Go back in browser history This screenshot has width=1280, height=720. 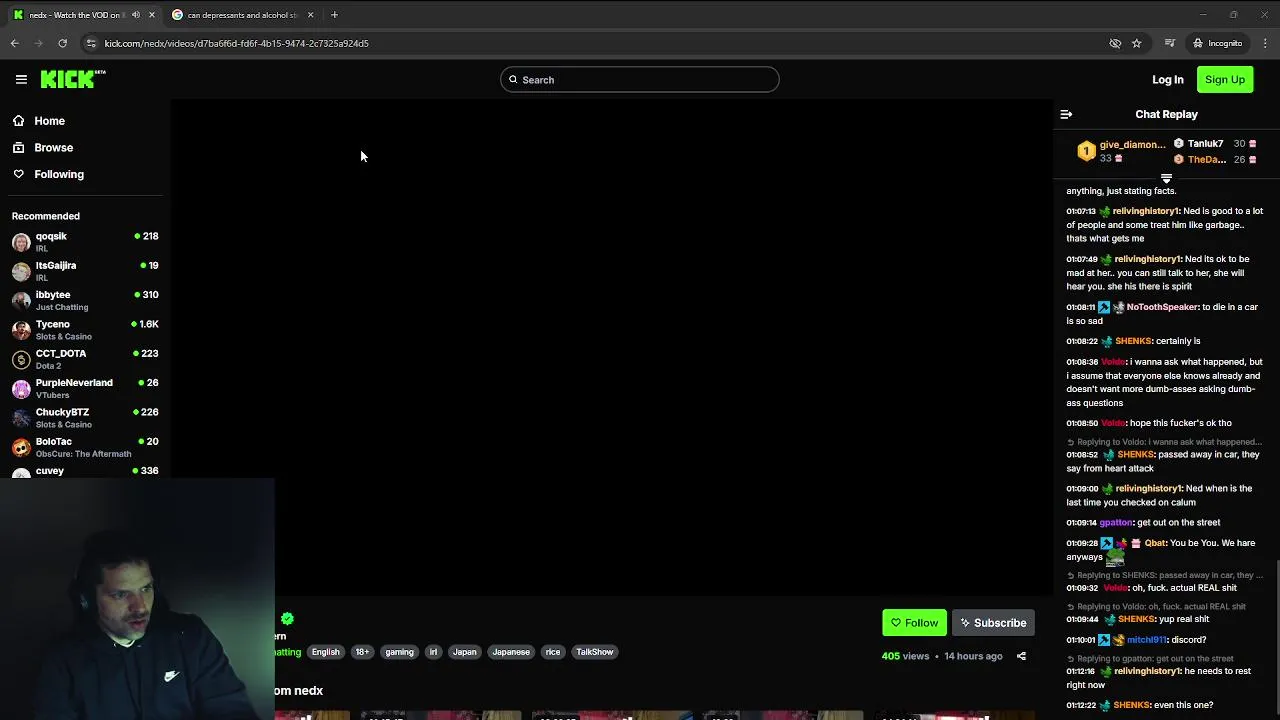point(14,43)
